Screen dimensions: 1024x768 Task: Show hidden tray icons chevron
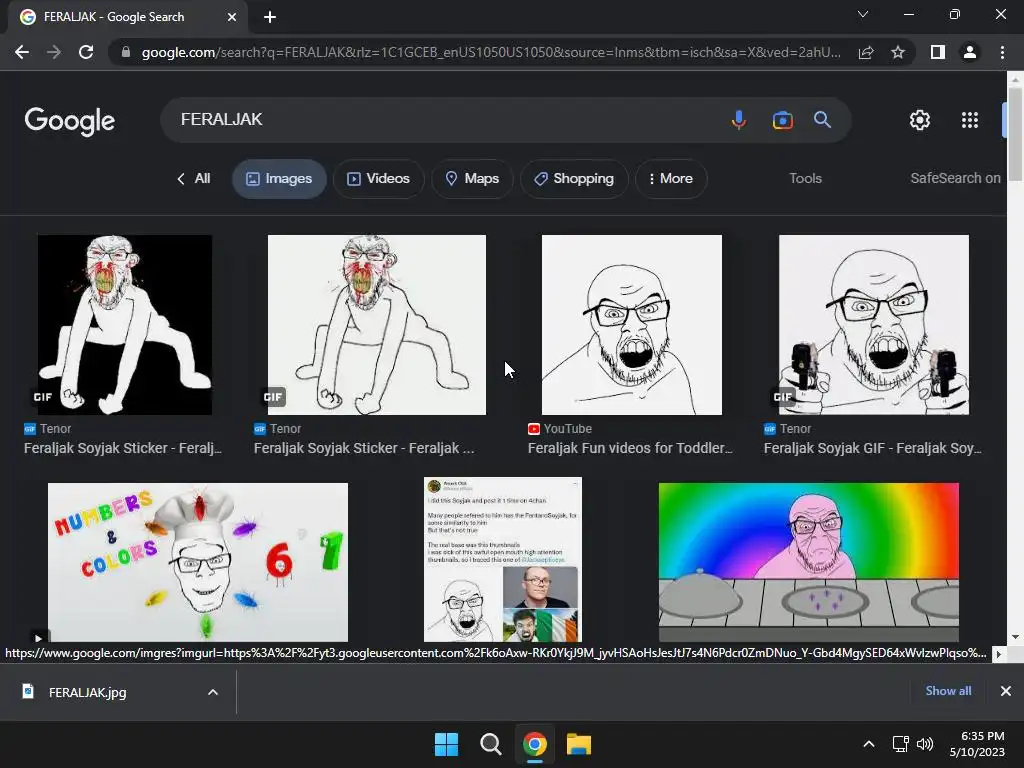click(x=869, y=744)
